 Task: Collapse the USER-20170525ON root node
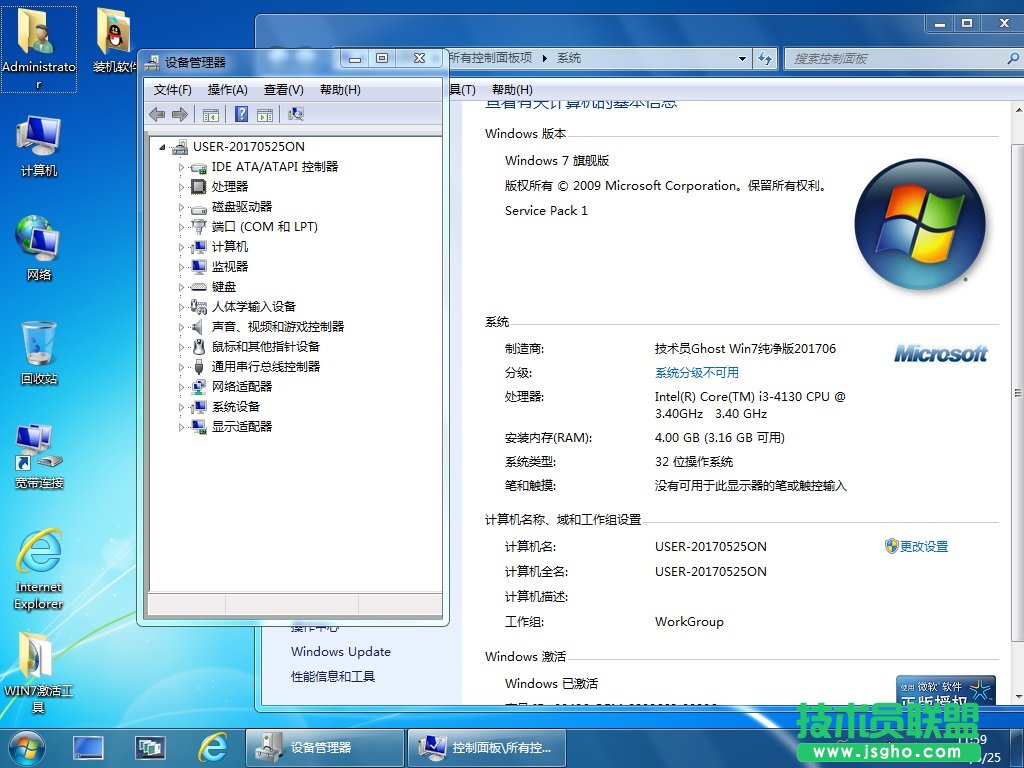point(162,148)
